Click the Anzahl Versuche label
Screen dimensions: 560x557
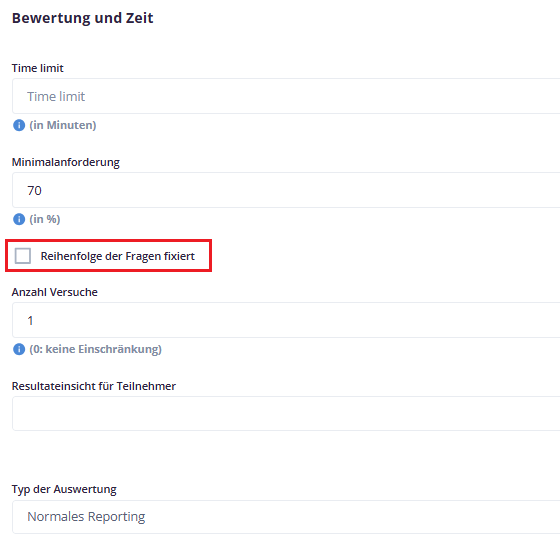pyautogui.click(x=55, y=292)
